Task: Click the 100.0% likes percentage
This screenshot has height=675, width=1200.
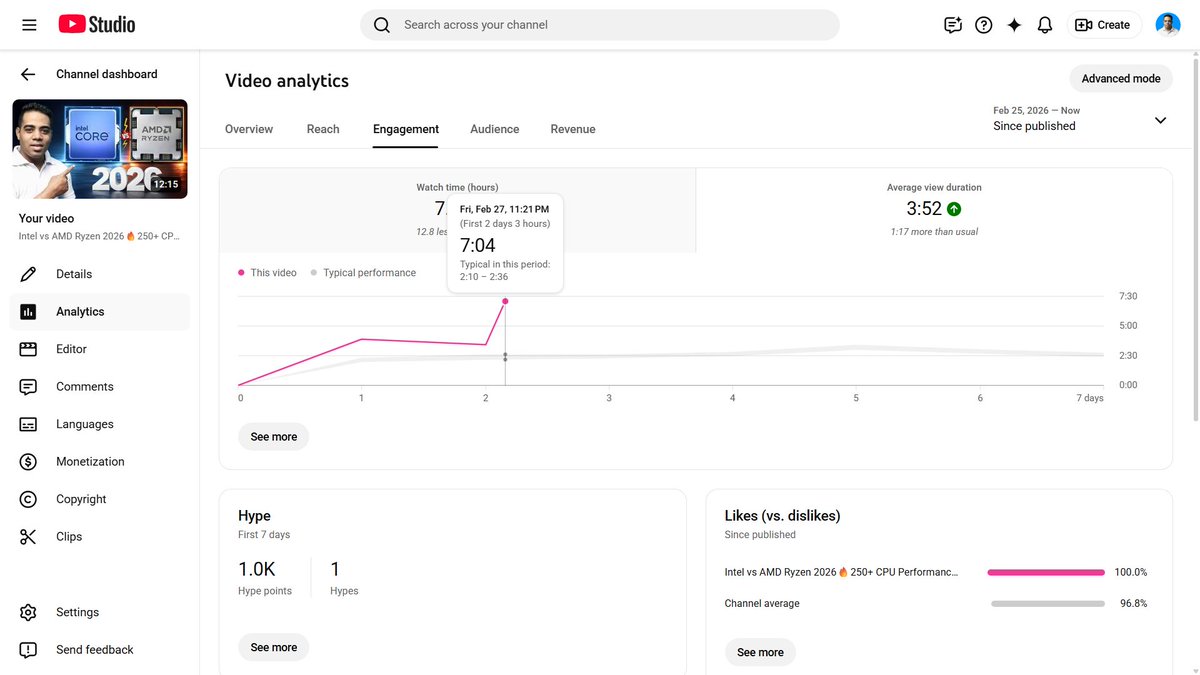Action: pyautogui.click(x=1131, y=573)
